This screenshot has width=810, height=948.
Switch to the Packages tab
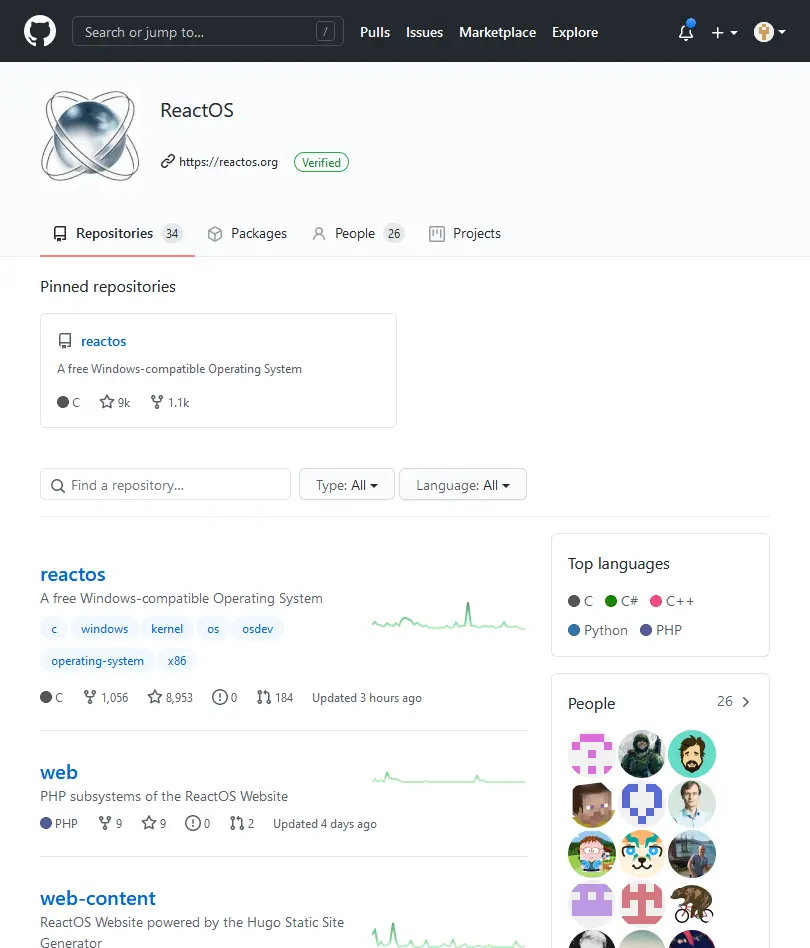[247, 234]
